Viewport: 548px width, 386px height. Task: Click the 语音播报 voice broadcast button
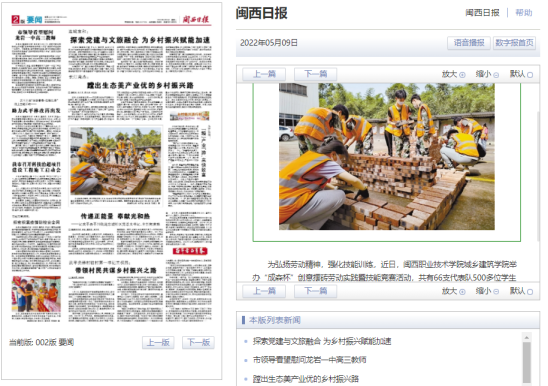click(469, 43)
